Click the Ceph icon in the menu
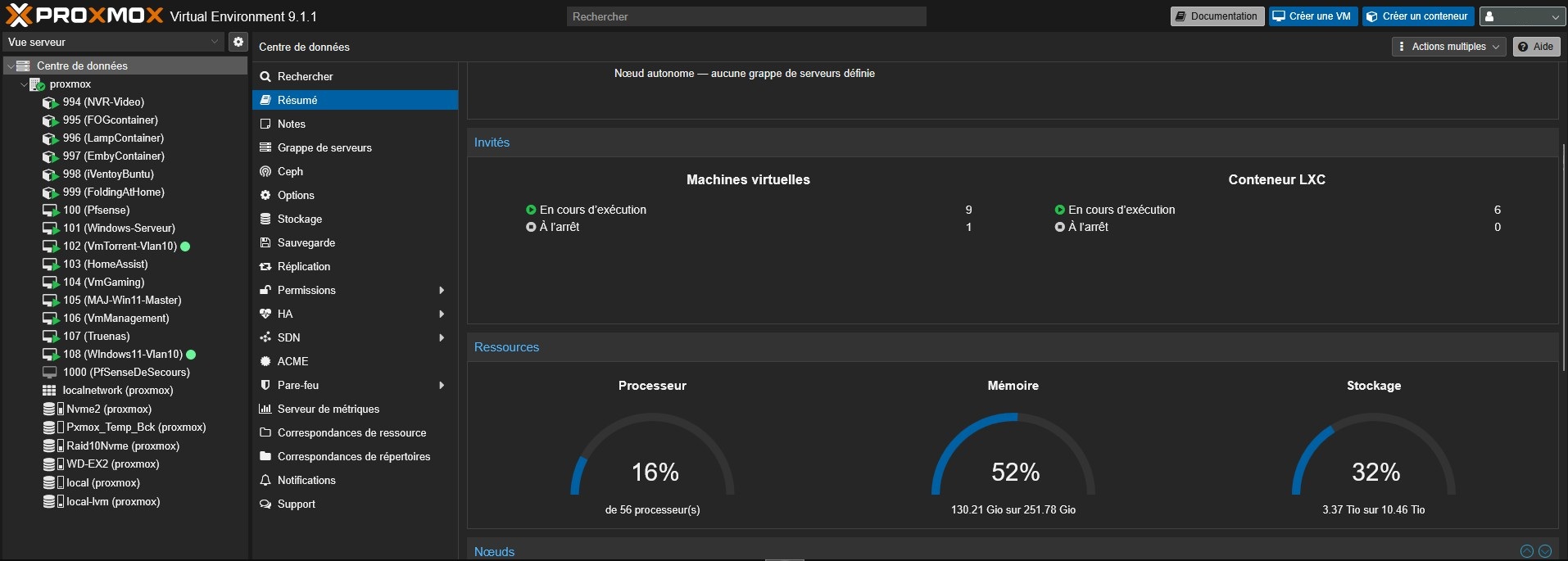Image resolution: width=1568 pixels, height=561 pixels. pyautogui.click(x=265, y=171)
